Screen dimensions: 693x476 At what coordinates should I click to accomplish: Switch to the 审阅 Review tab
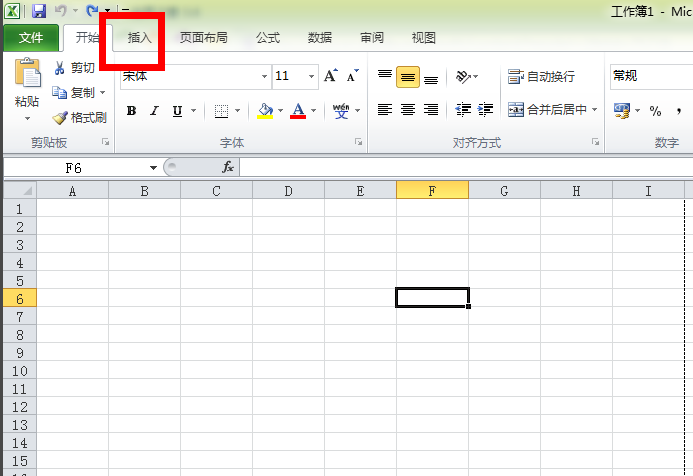click(372, 38)
